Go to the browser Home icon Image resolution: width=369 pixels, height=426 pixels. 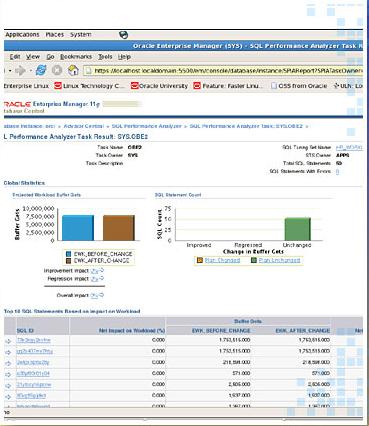coord(73,70)
